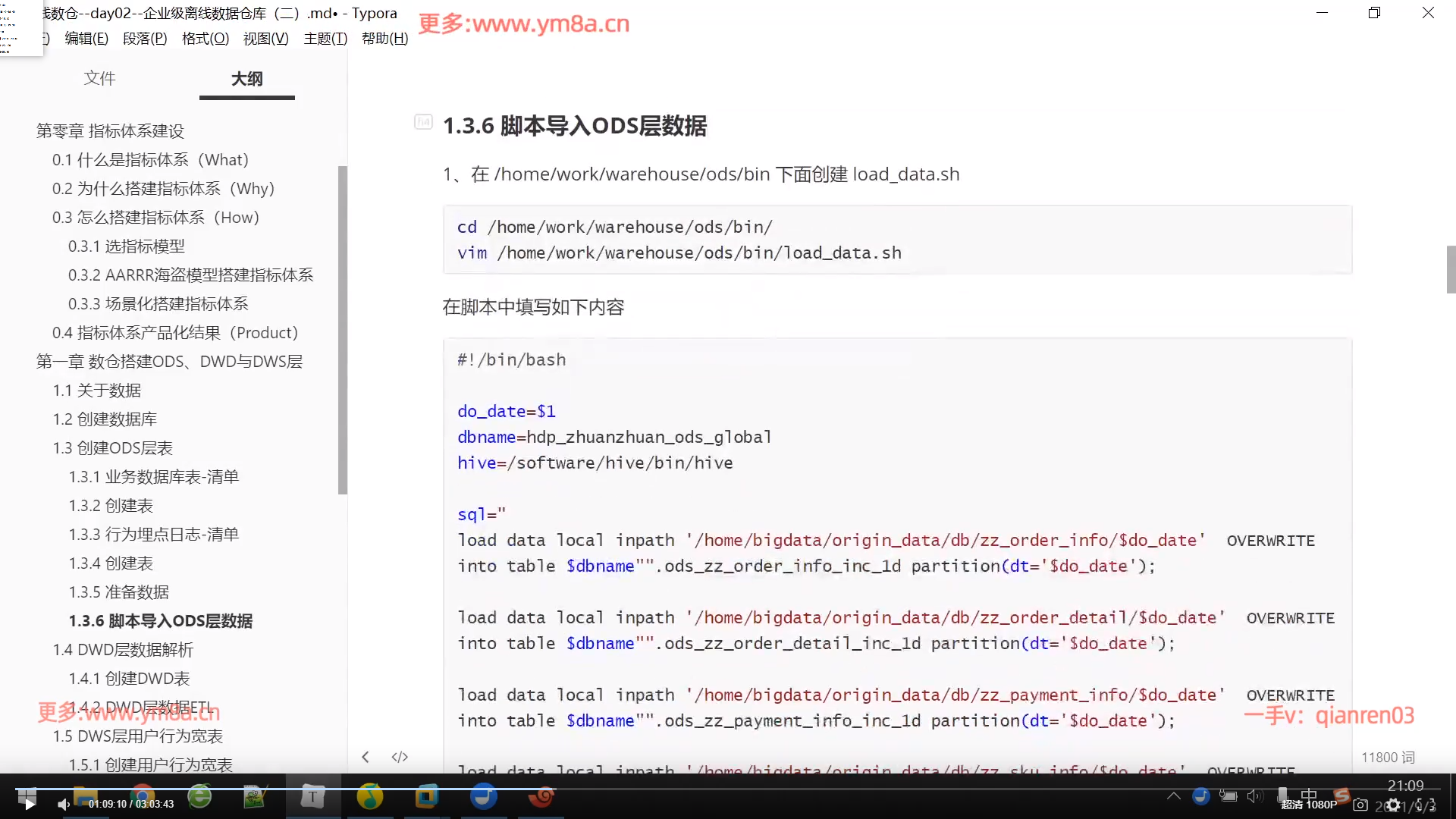1456x819 pixels.
Task: Open video player settings gear
Action: 1394,805
